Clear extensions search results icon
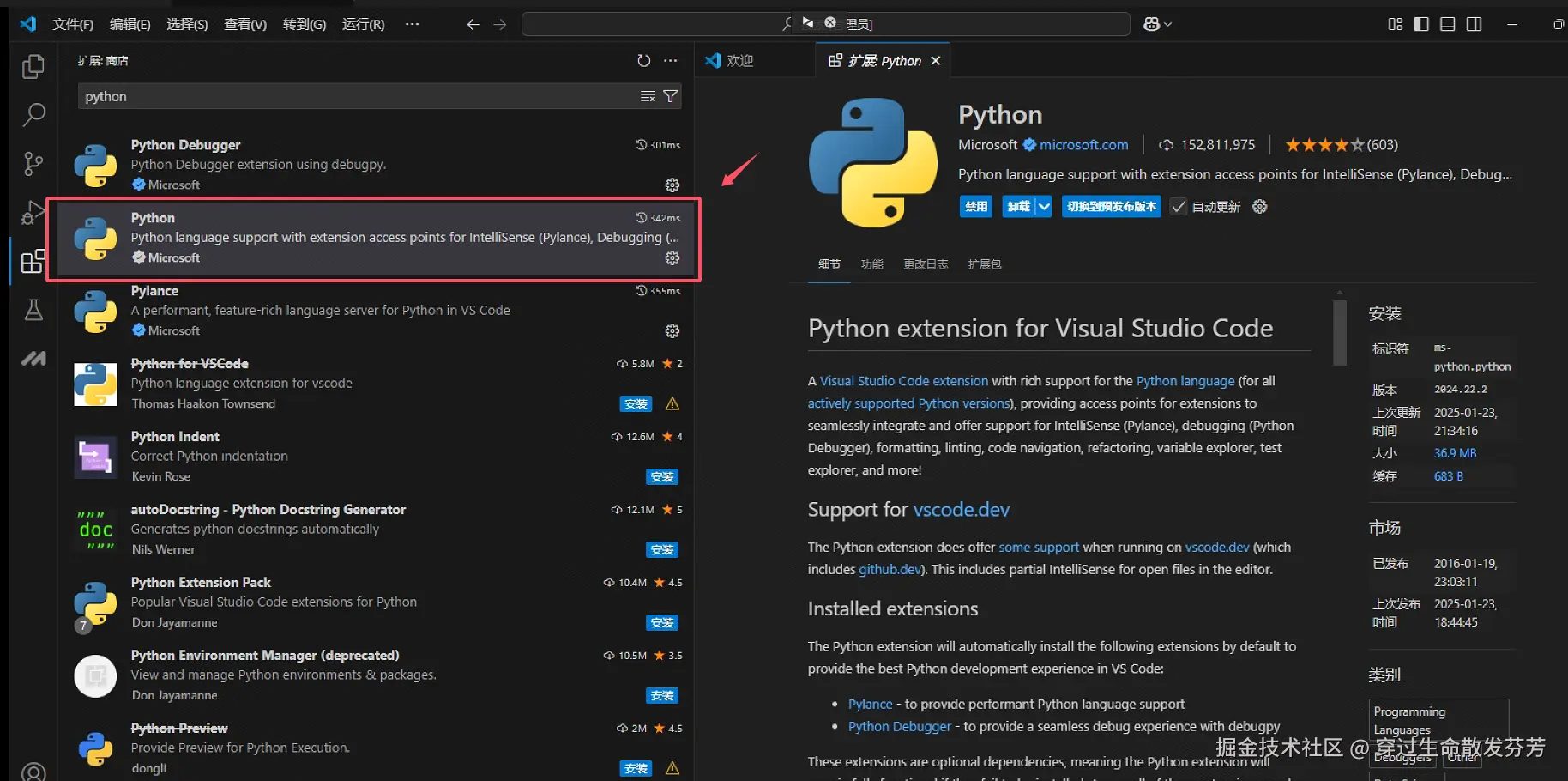1568x781 pixels. click(x=648, y=96)
